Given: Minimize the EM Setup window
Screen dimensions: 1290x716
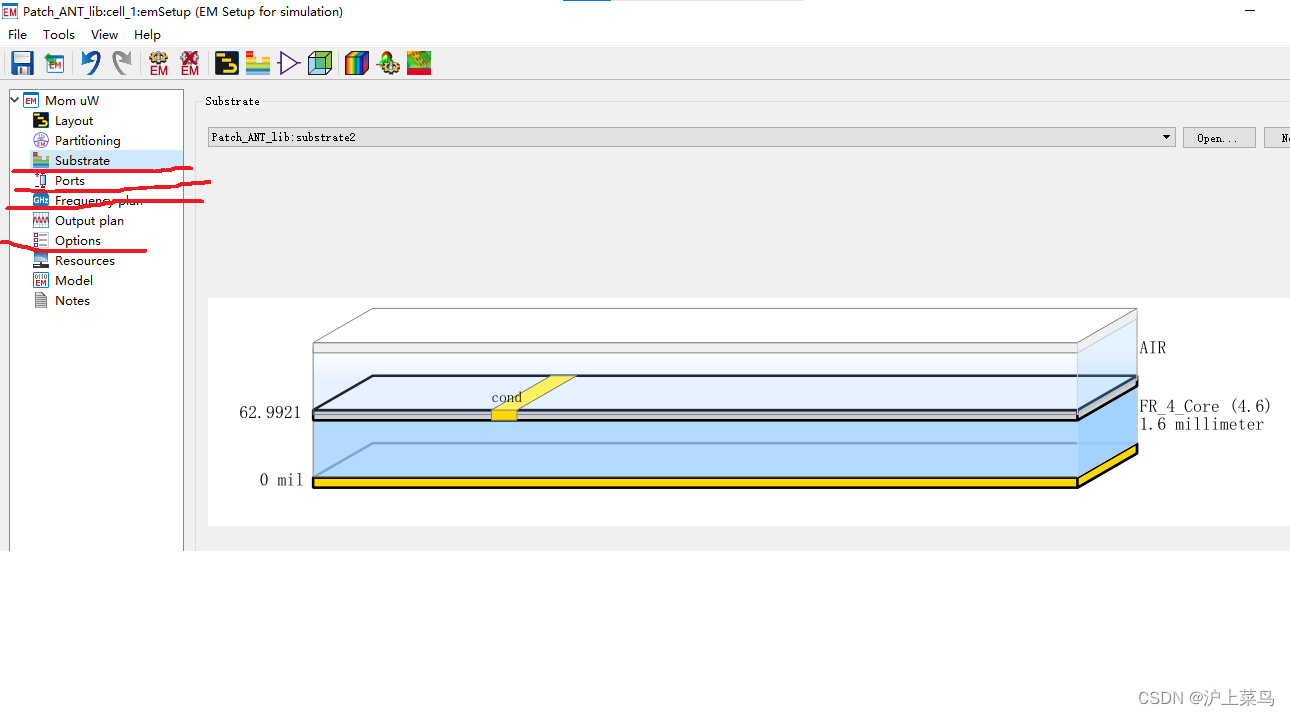Looking at the screenshot, I should click(1250, 11).
